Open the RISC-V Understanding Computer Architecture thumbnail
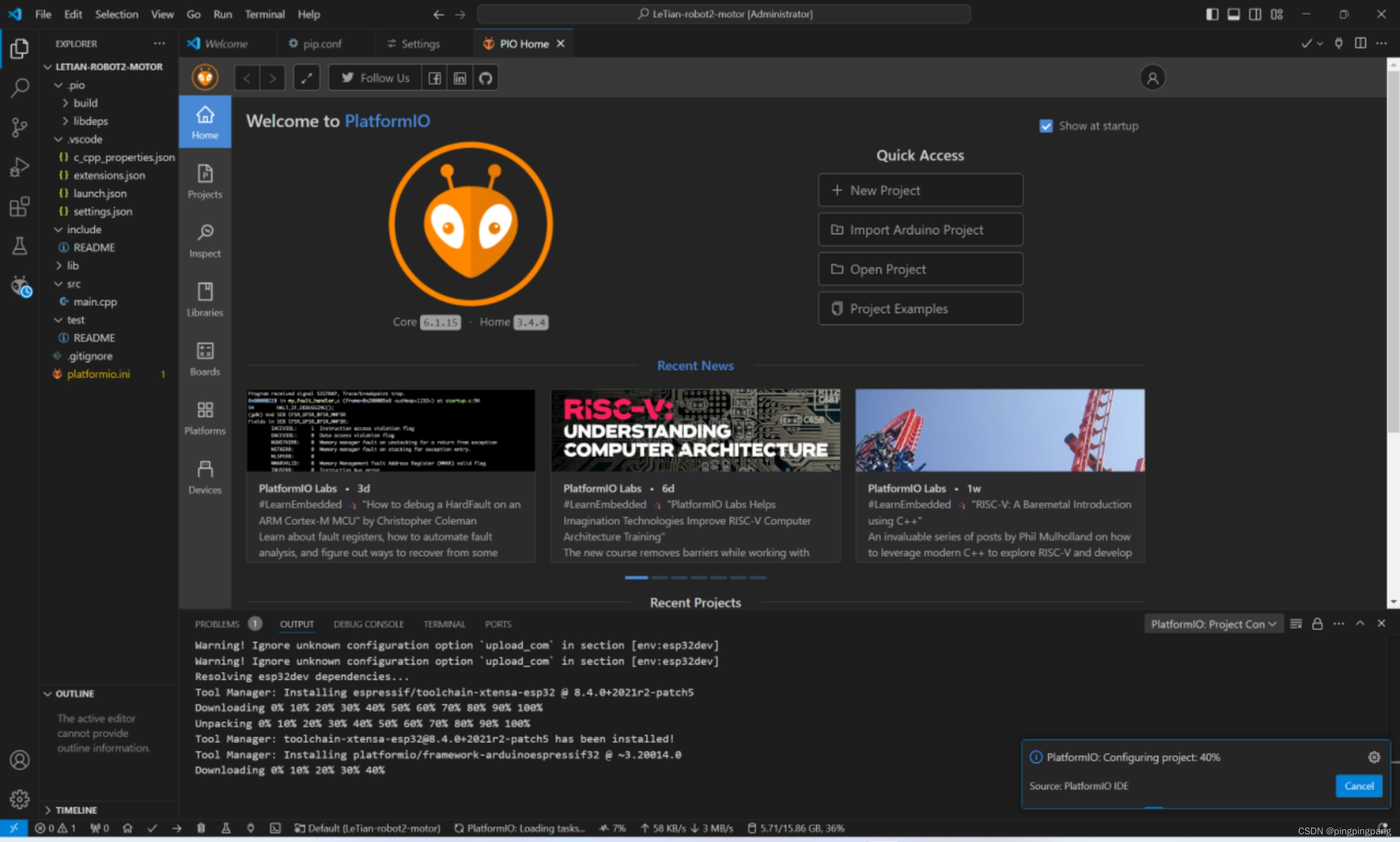This screenshot has width=1400, height=842. pyautogui.click(x=695, y=430)
